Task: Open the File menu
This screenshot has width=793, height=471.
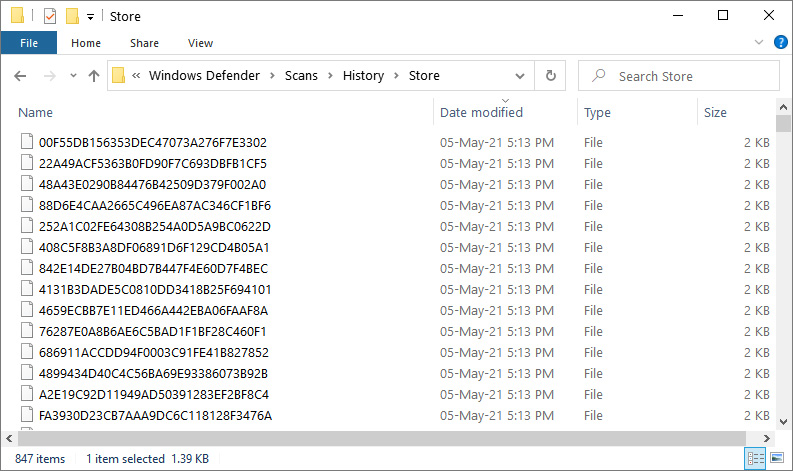Action: [29, 43]
